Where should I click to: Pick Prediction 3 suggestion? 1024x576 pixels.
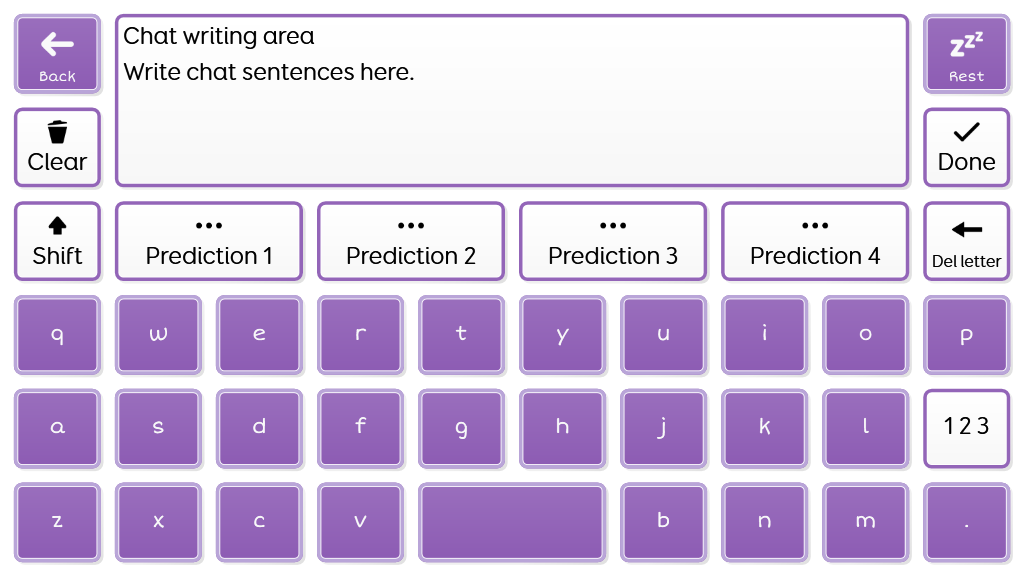(613, 242)
